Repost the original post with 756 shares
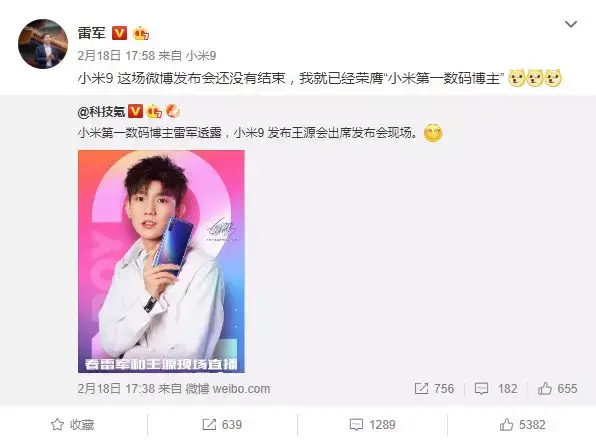This screenshot has height=442, width=596. tap(434, 388)
